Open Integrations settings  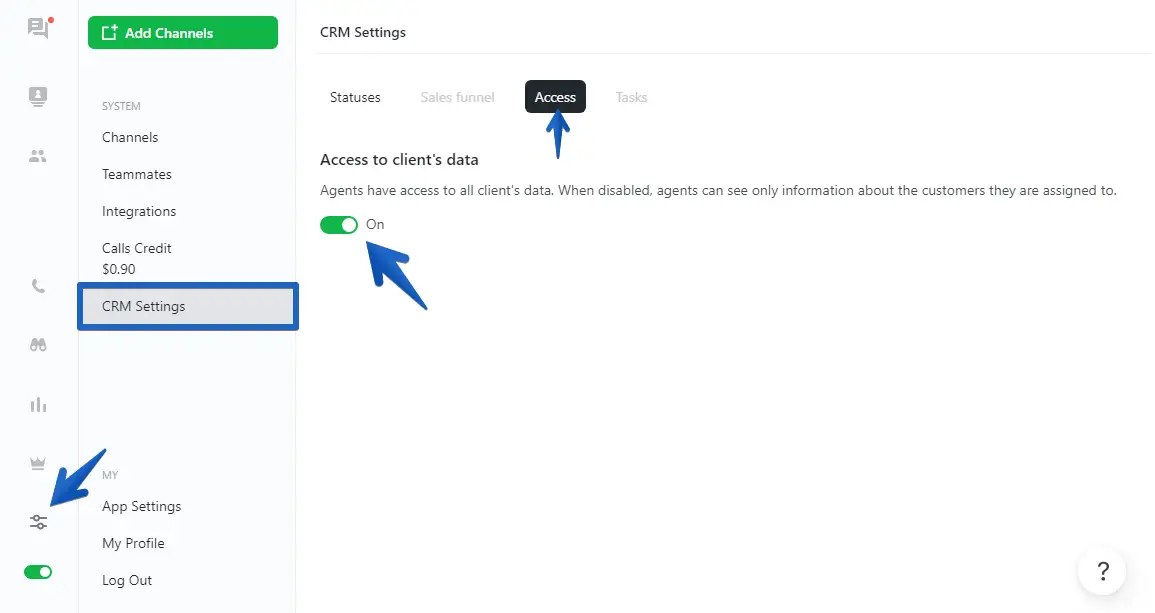tap(139, 211)
